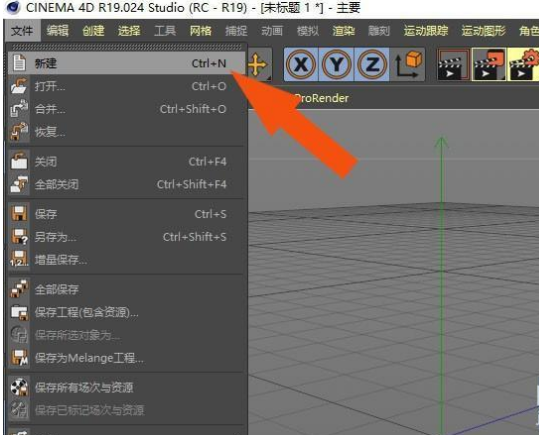This screenshot has height=435, width=539.
Task: Select the Move tool cross-arrows icon
Action: (258, 64)
